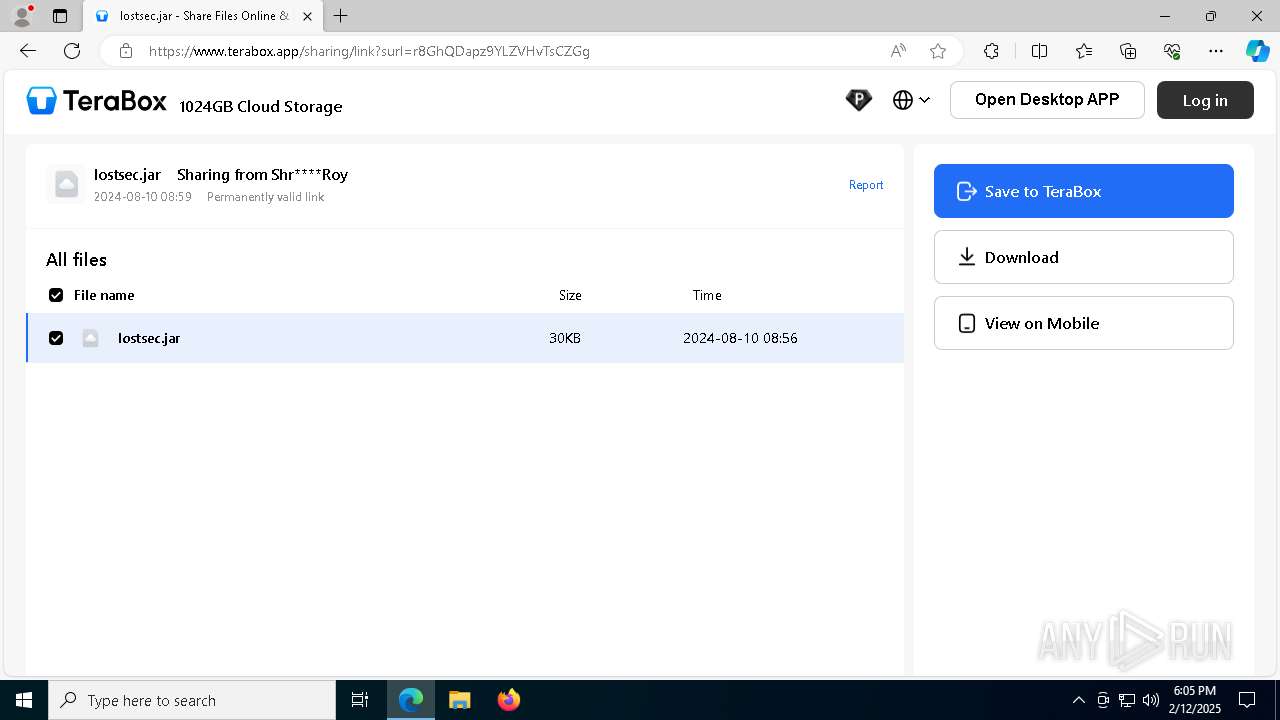1280x720 pixels.
Task: Open the Copilot sidebar icon
Action: tap(1257, 51)
